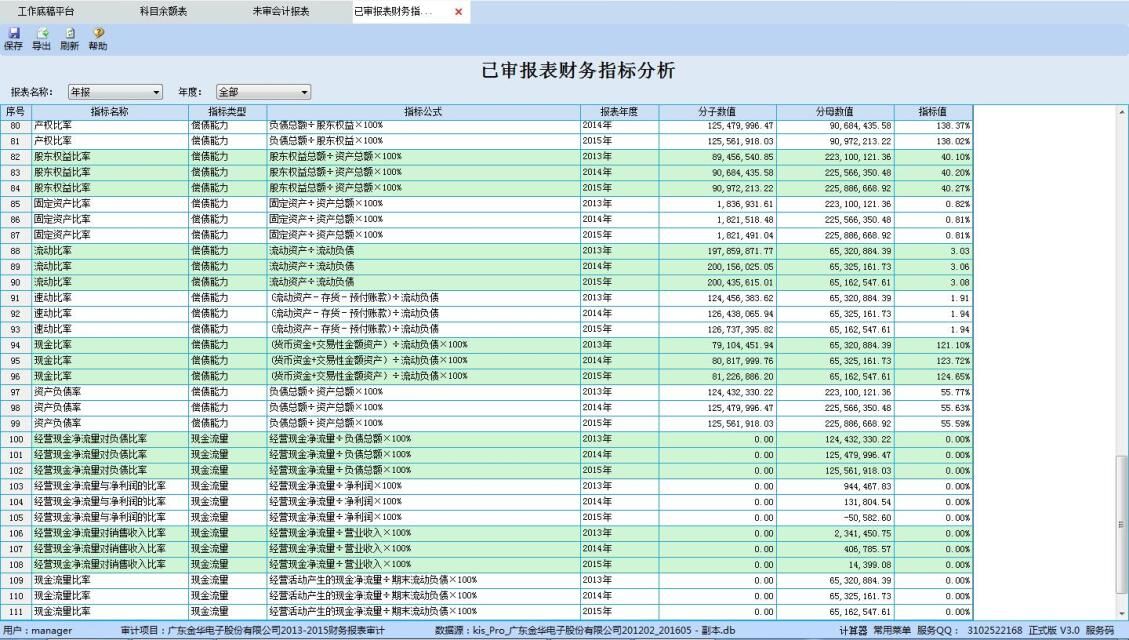Click the 审计项目 entry in the status bar

coord(253,631)
